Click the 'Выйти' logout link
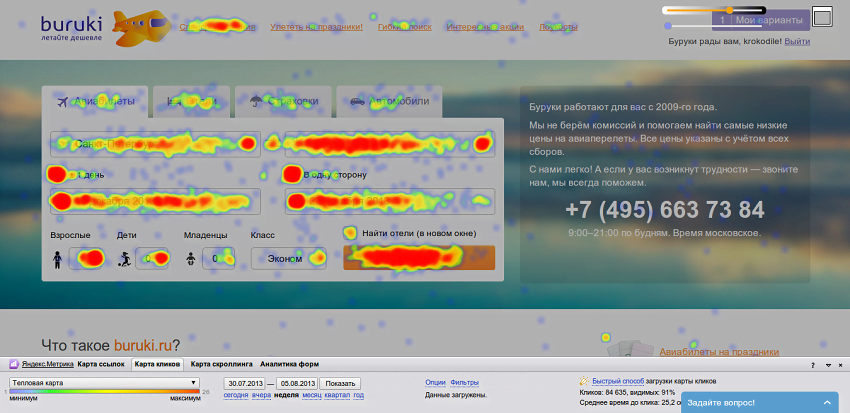 [797, 41]
